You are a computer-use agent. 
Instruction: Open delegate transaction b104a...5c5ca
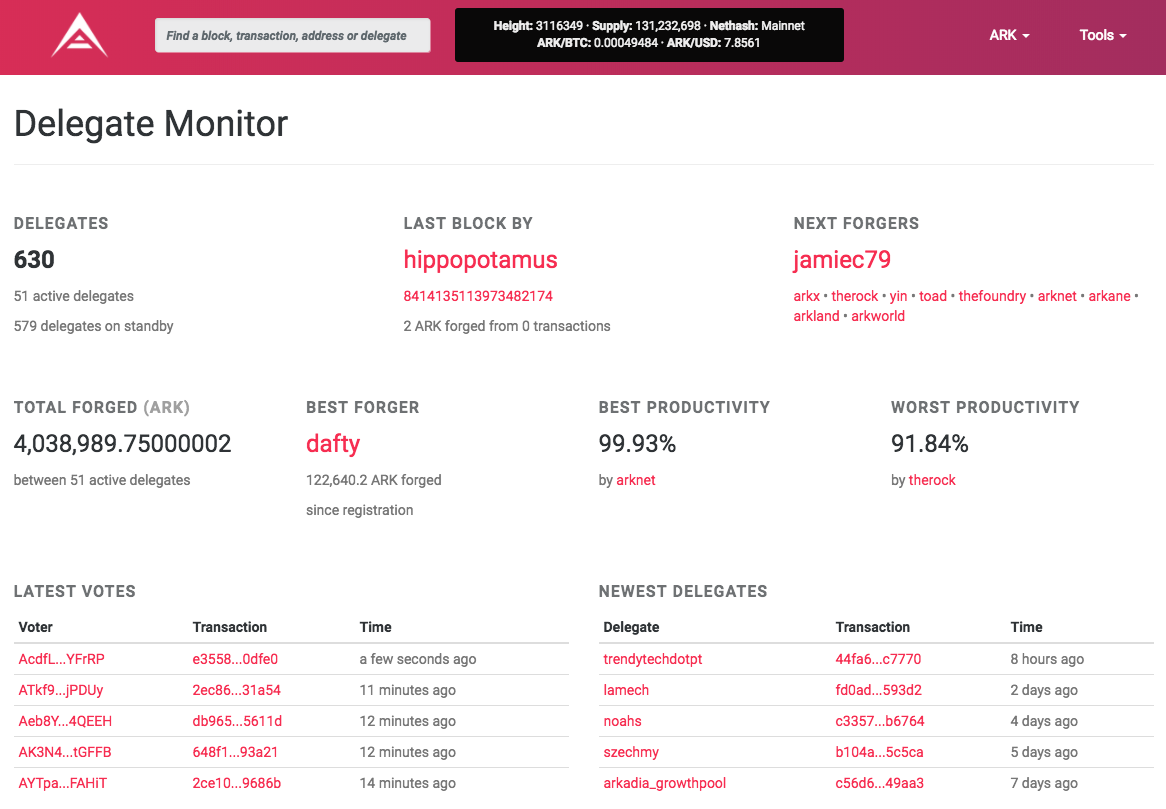click(x=879, y=752)
